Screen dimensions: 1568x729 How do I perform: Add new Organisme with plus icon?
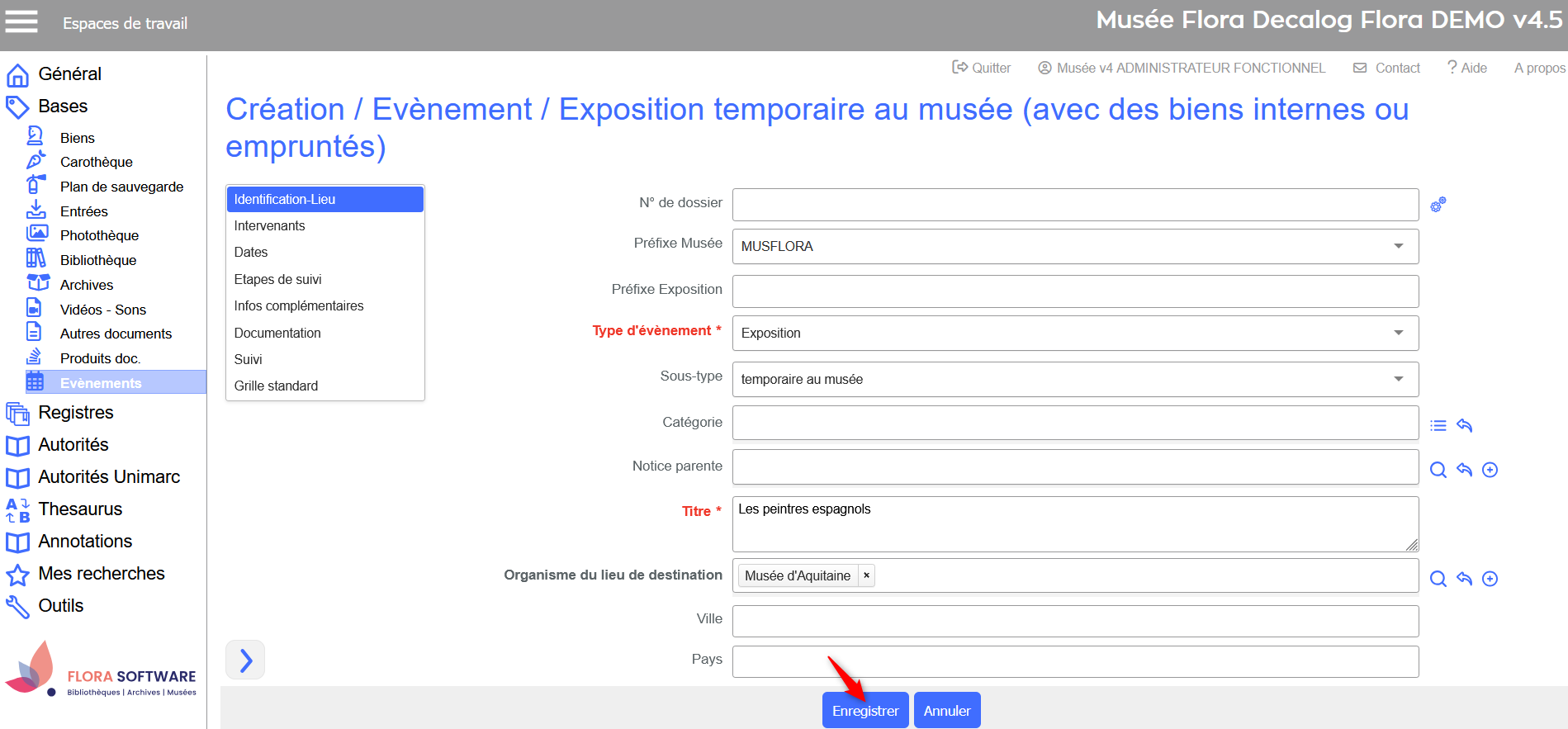[x=1490, y=579]
